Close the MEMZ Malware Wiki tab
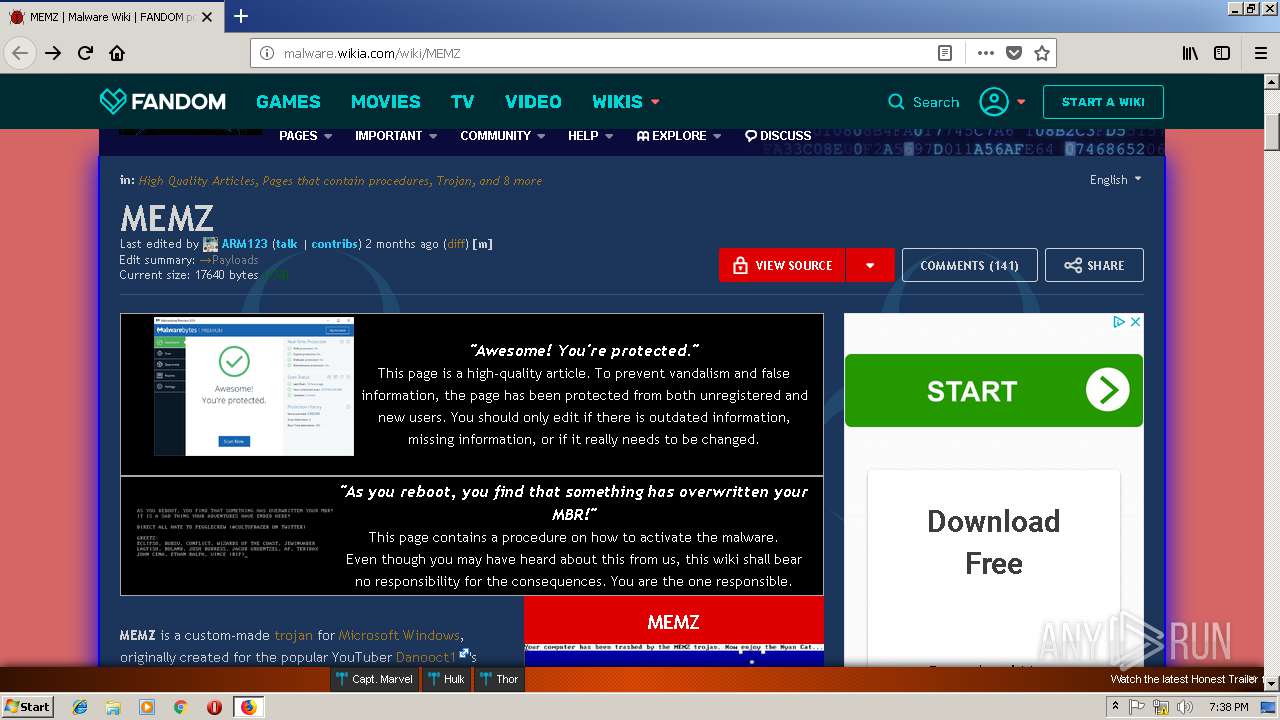The image size is (1280, 720). (209, 17)
